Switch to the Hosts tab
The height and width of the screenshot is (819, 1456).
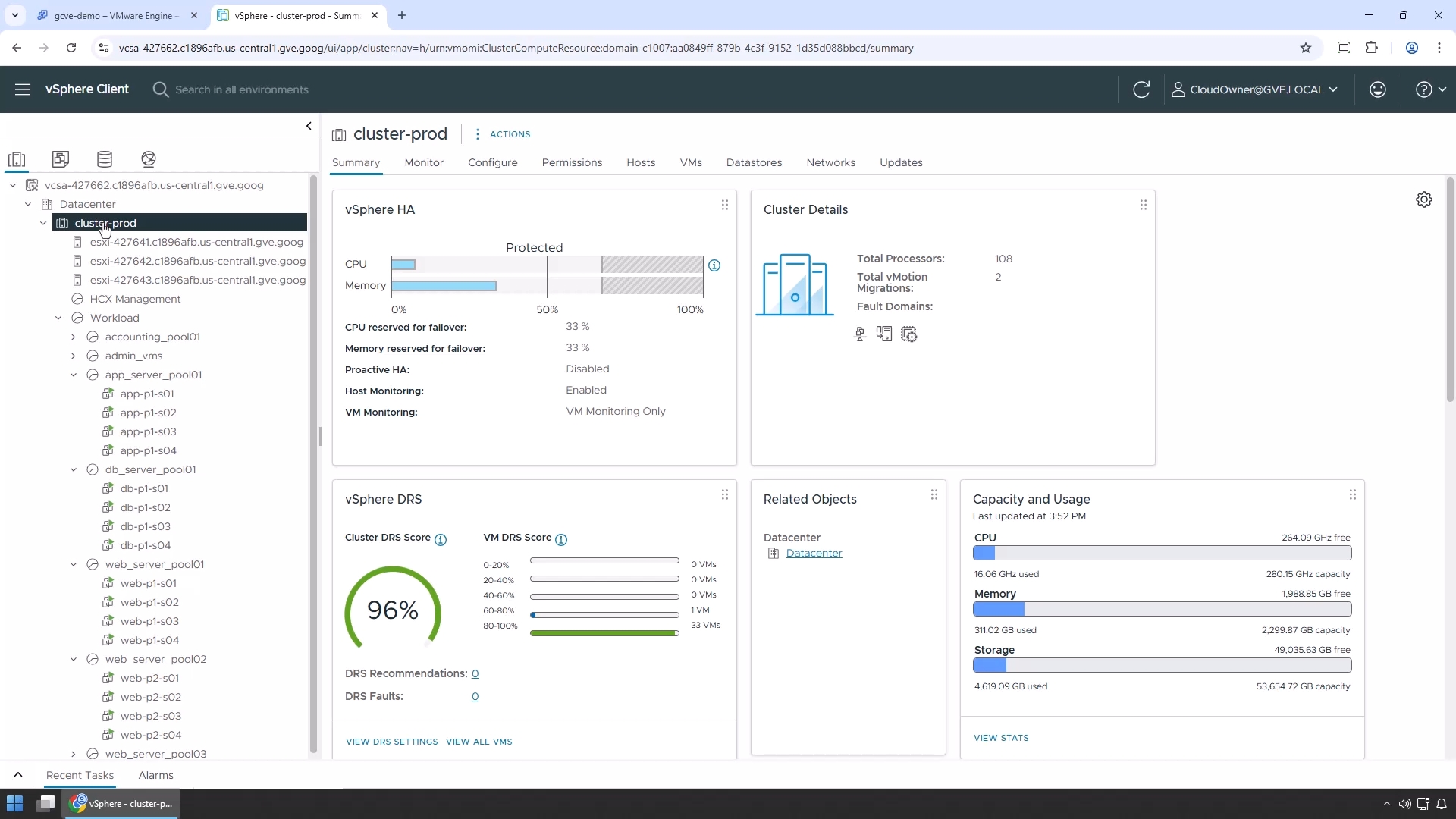pyautogui.click(x=641, y=162)
